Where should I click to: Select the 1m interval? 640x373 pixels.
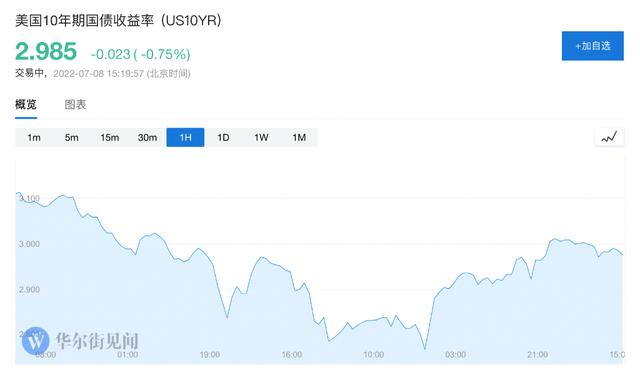click(34, 138)
